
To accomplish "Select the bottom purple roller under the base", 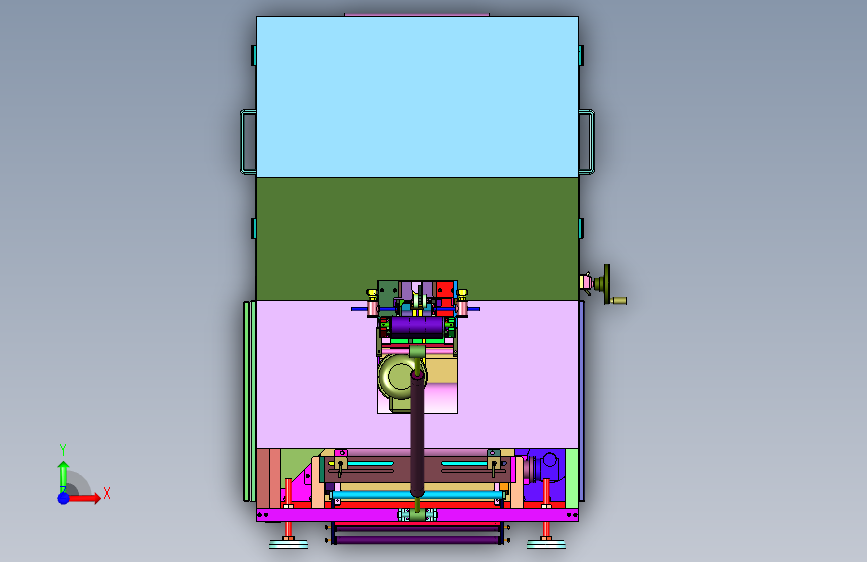I will click(417, 539).
